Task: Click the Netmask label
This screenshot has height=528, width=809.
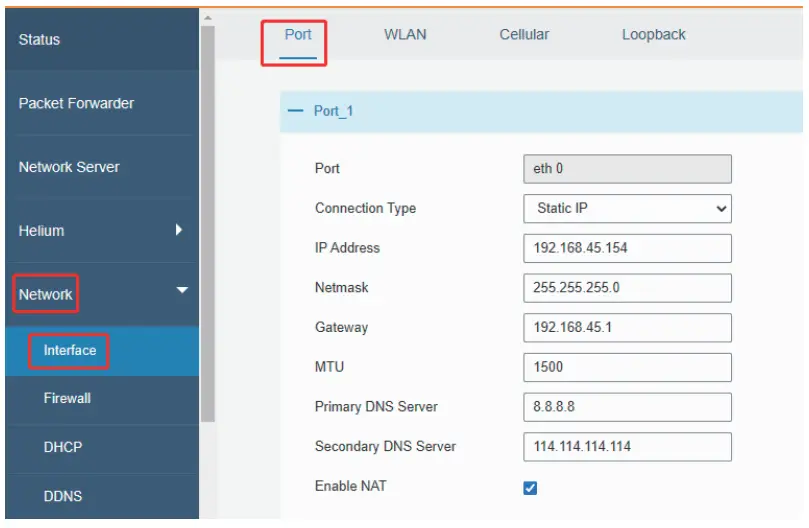Action: (342, 288)
